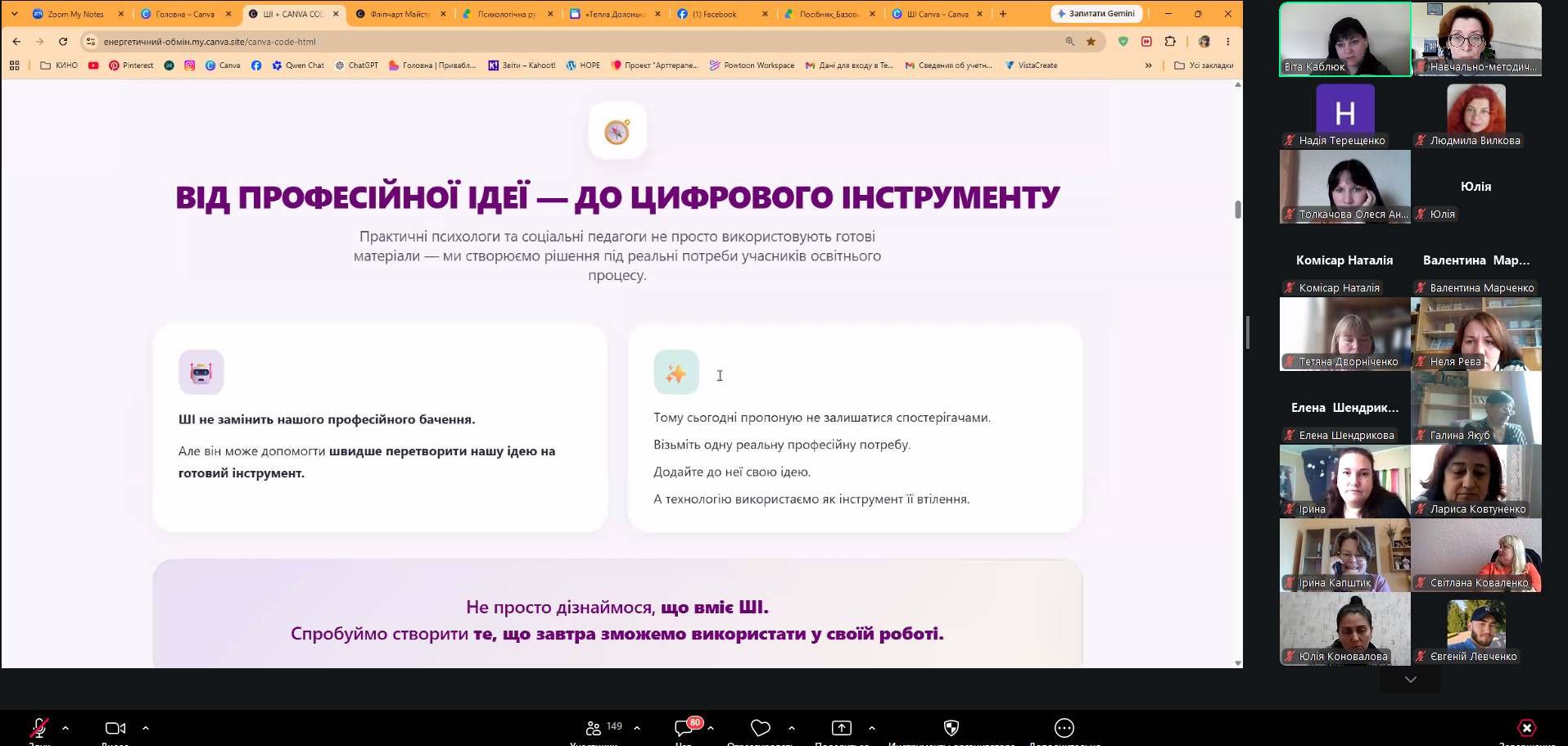Image resolution: width=1568 pixels, height=746 pixels.
Task: Open the Pinterest bookmark
Action: (x=131, y=66)
